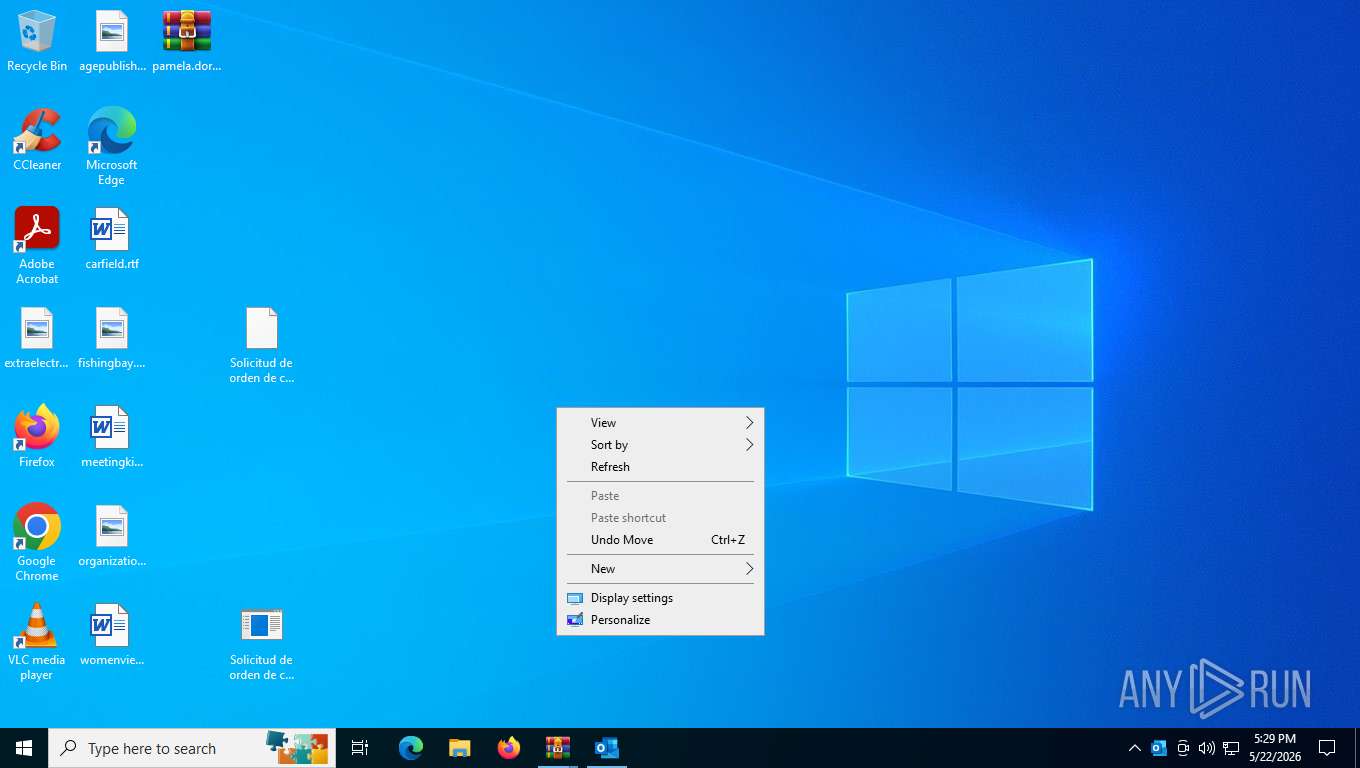Select the Google Chrome desktop shortcut
This screenshot has width=1360, height=768.
coord(37,543)
